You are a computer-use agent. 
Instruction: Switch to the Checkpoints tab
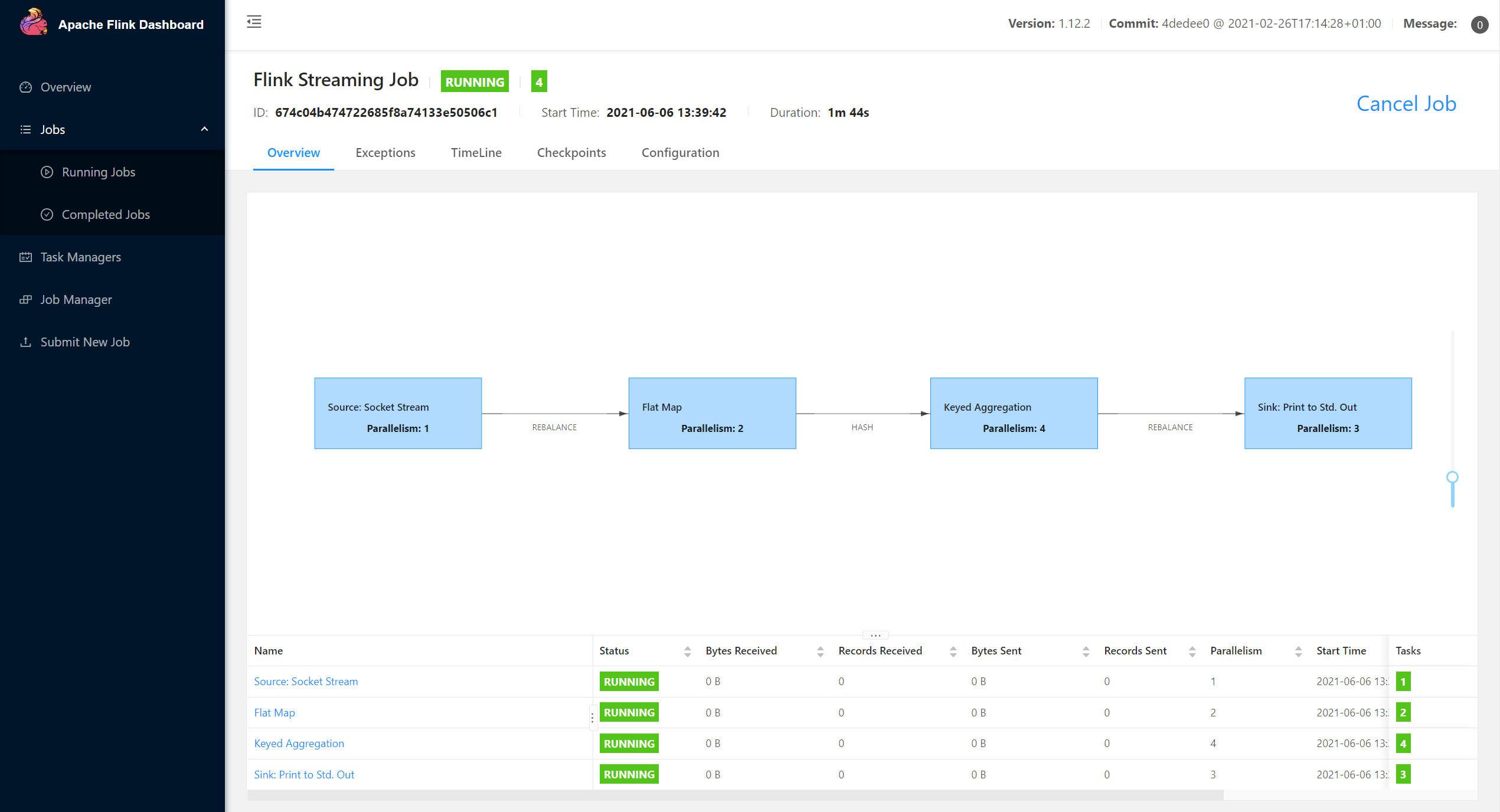pos(571,153)
